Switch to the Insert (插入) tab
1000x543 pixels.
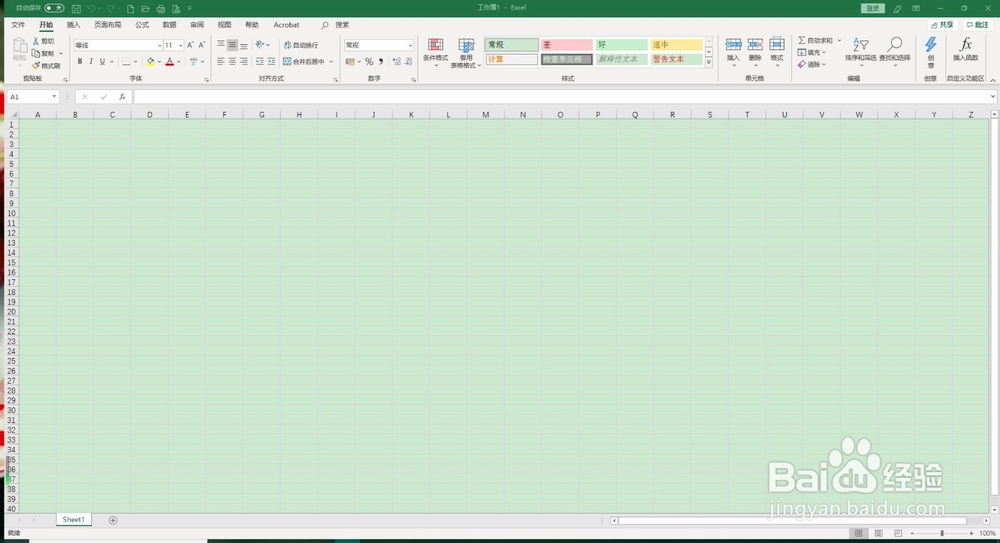(x=73, y=25)
